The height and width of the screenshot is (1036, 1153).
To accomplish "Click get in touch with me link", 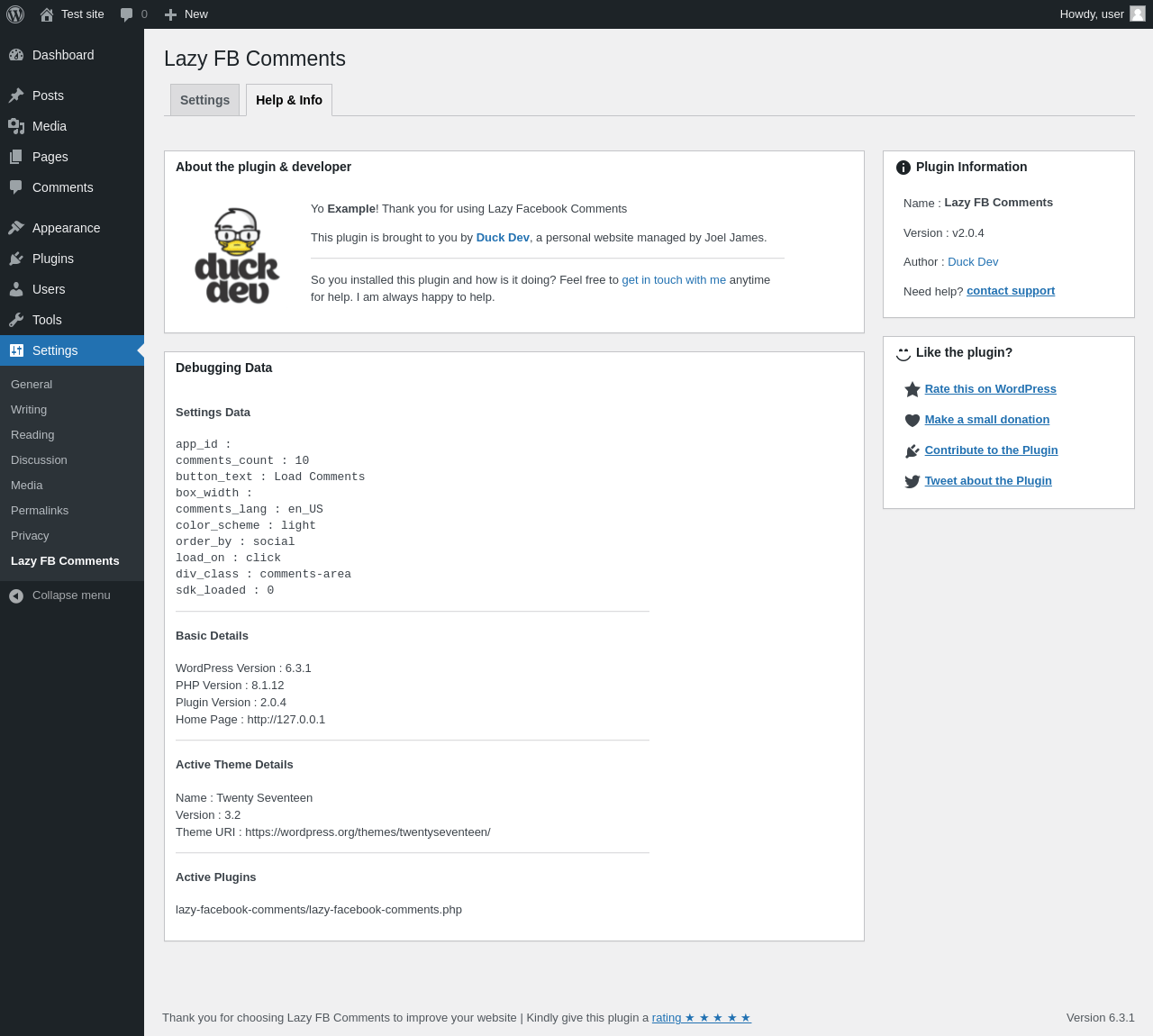I will click(674, 280).
